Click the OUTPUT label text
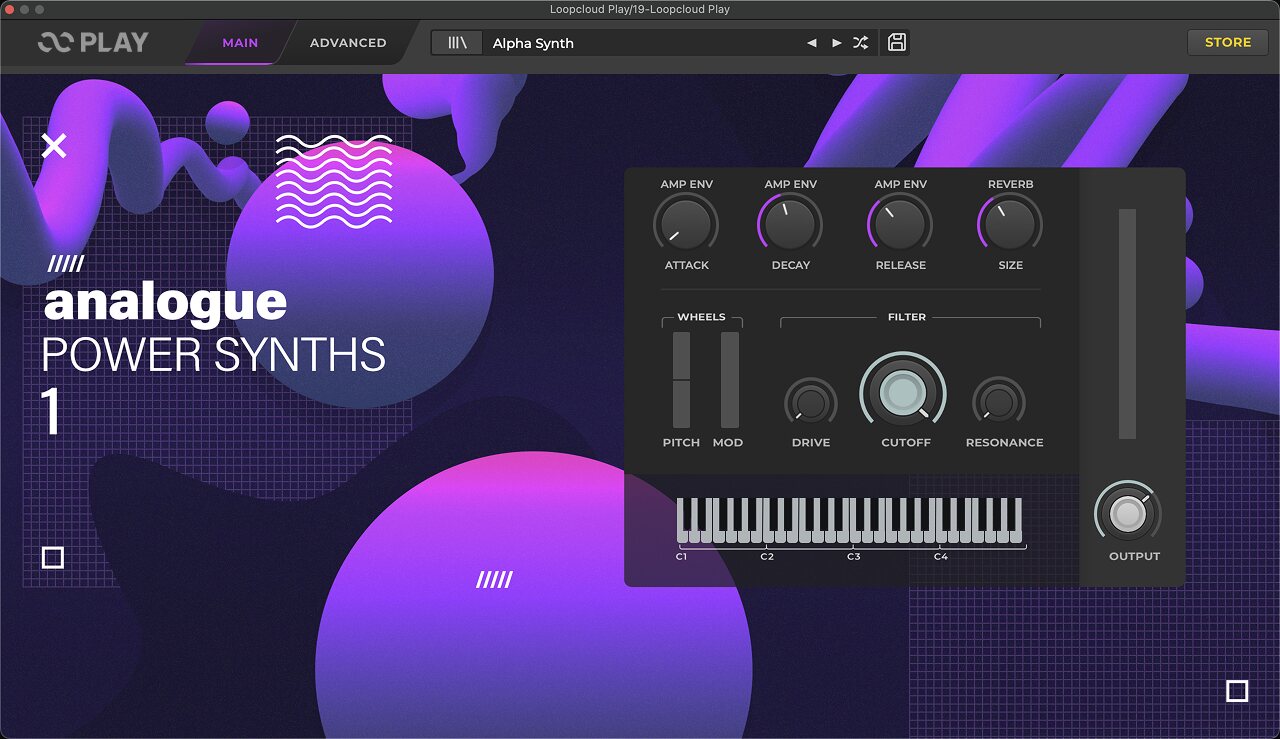Image resolution: width=1280 pixels, height=739 pixels. tap(1134, 556)
